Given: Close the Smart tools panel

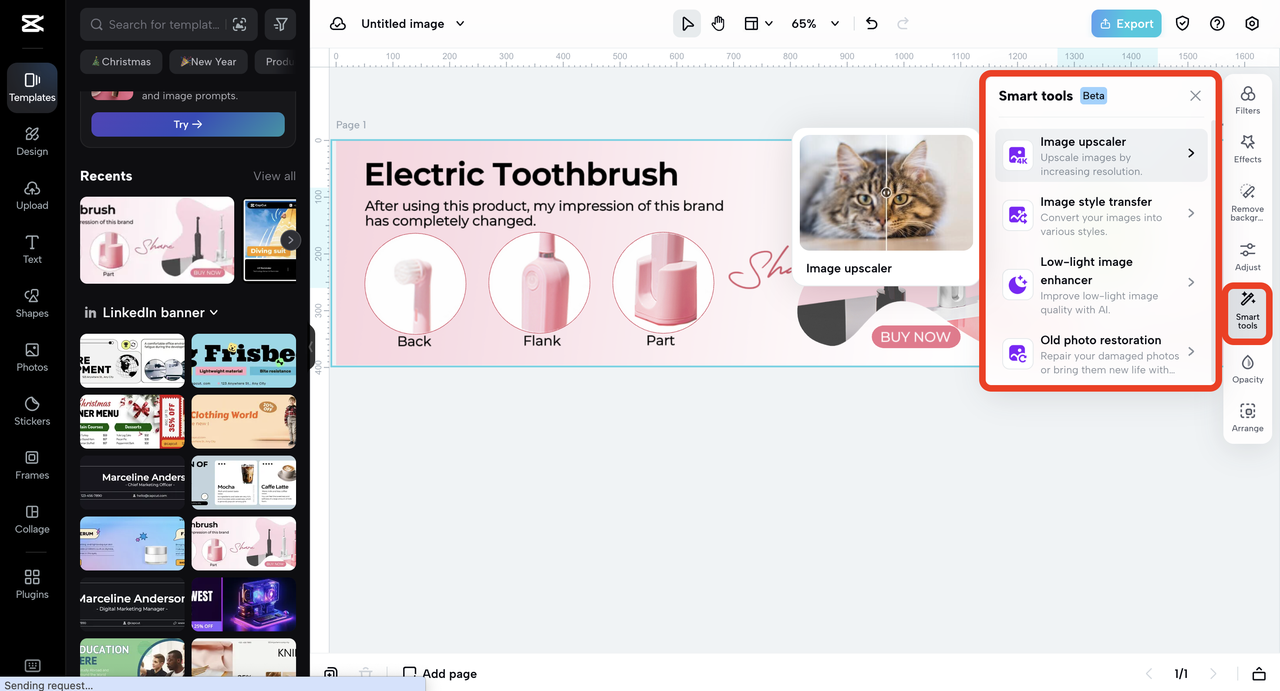Looking at the screenshot, I should click(x=1195, y=96).
